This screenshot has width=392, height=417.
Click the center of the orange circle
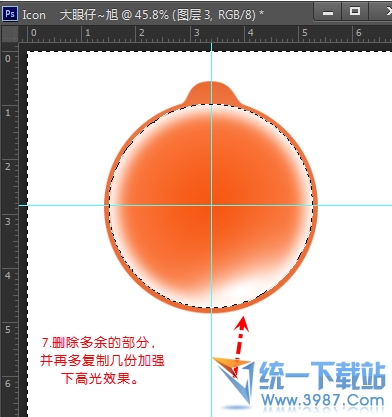211,205
